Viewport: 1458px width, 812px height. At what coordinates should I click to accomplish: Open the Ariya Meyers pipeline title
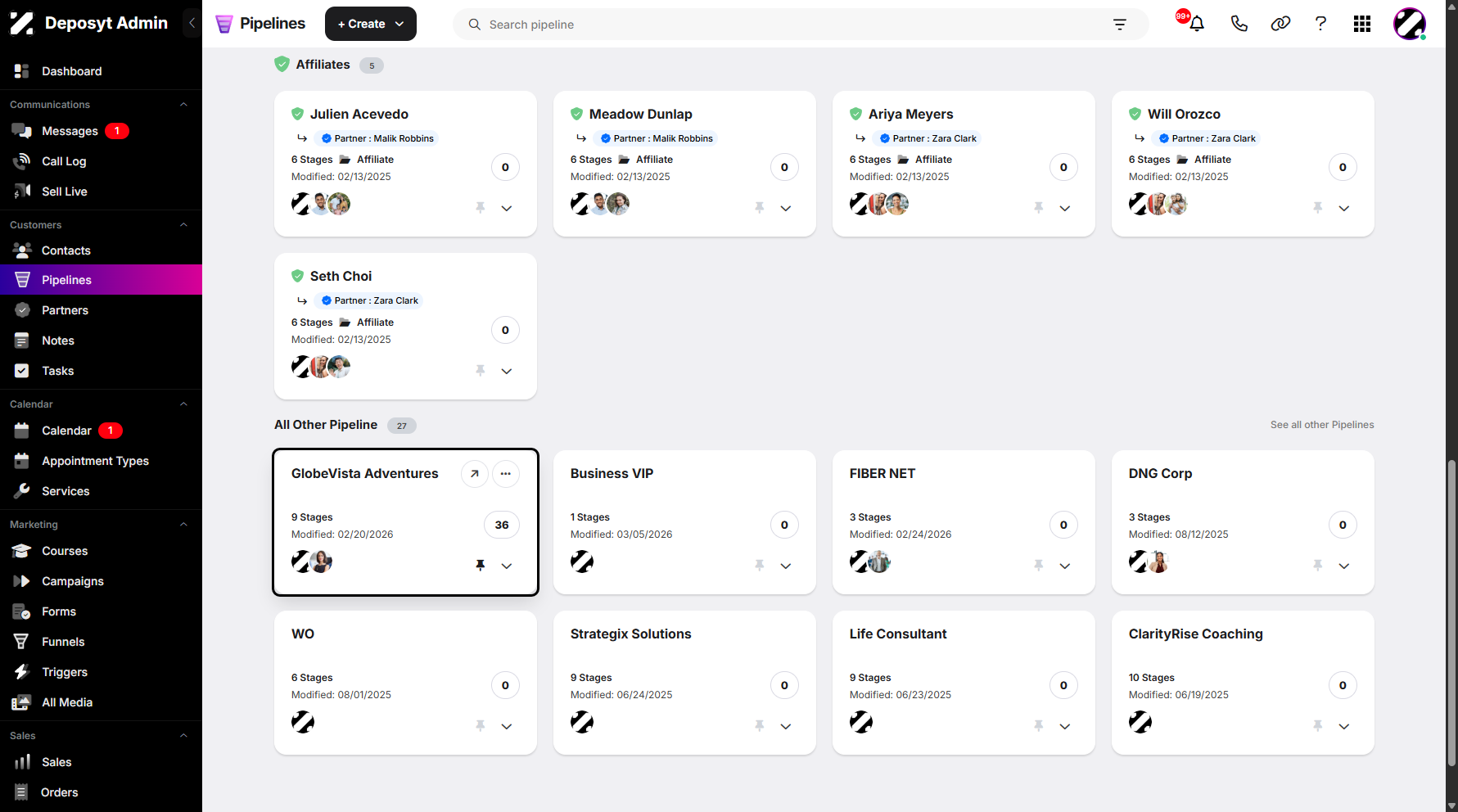910,114
